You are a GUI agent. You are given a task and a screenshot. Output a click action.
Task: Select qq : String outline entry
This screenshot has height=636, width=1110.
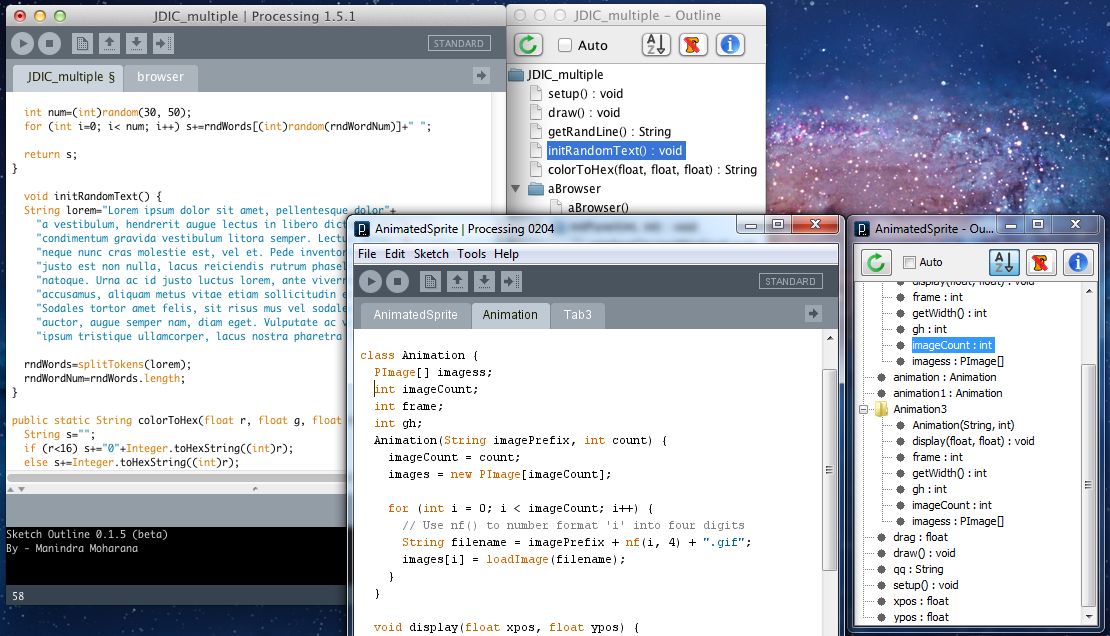pos(918,569)
